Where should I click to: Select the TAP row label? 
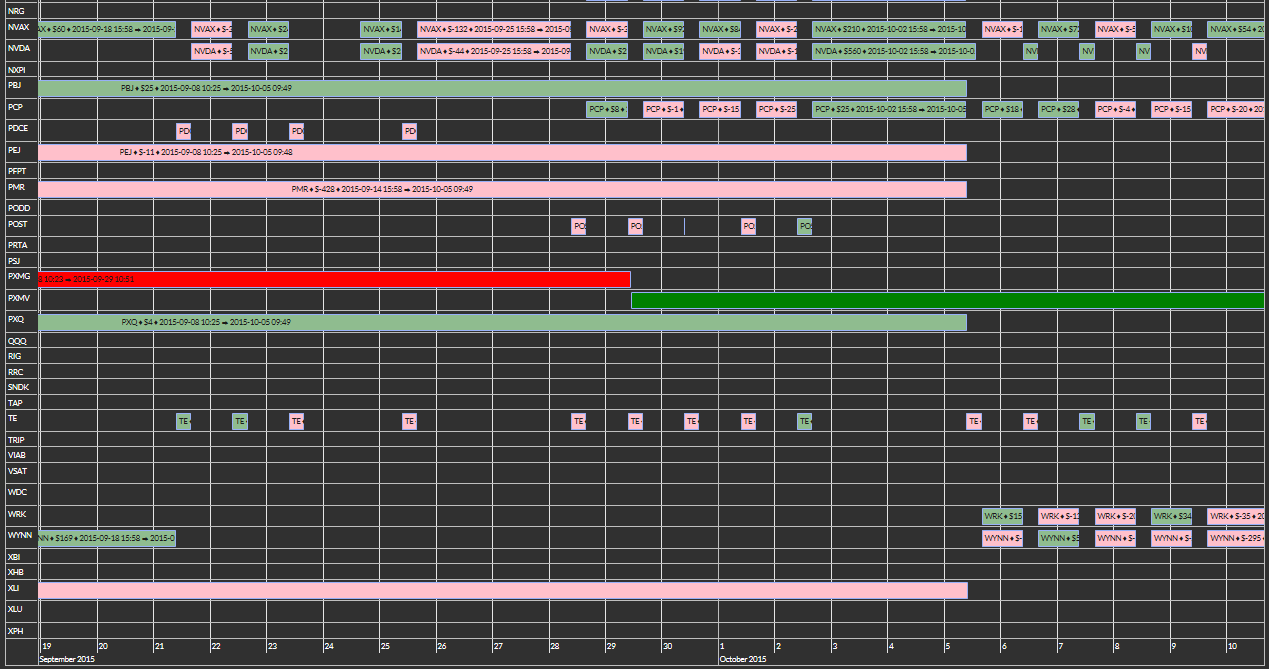15,403
